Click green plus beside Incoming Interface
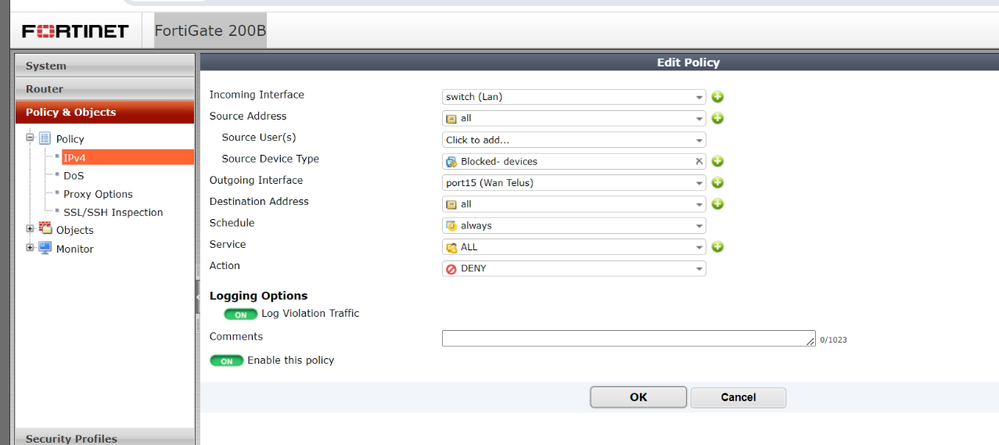999x445 pixels. [x=717, y=97]
